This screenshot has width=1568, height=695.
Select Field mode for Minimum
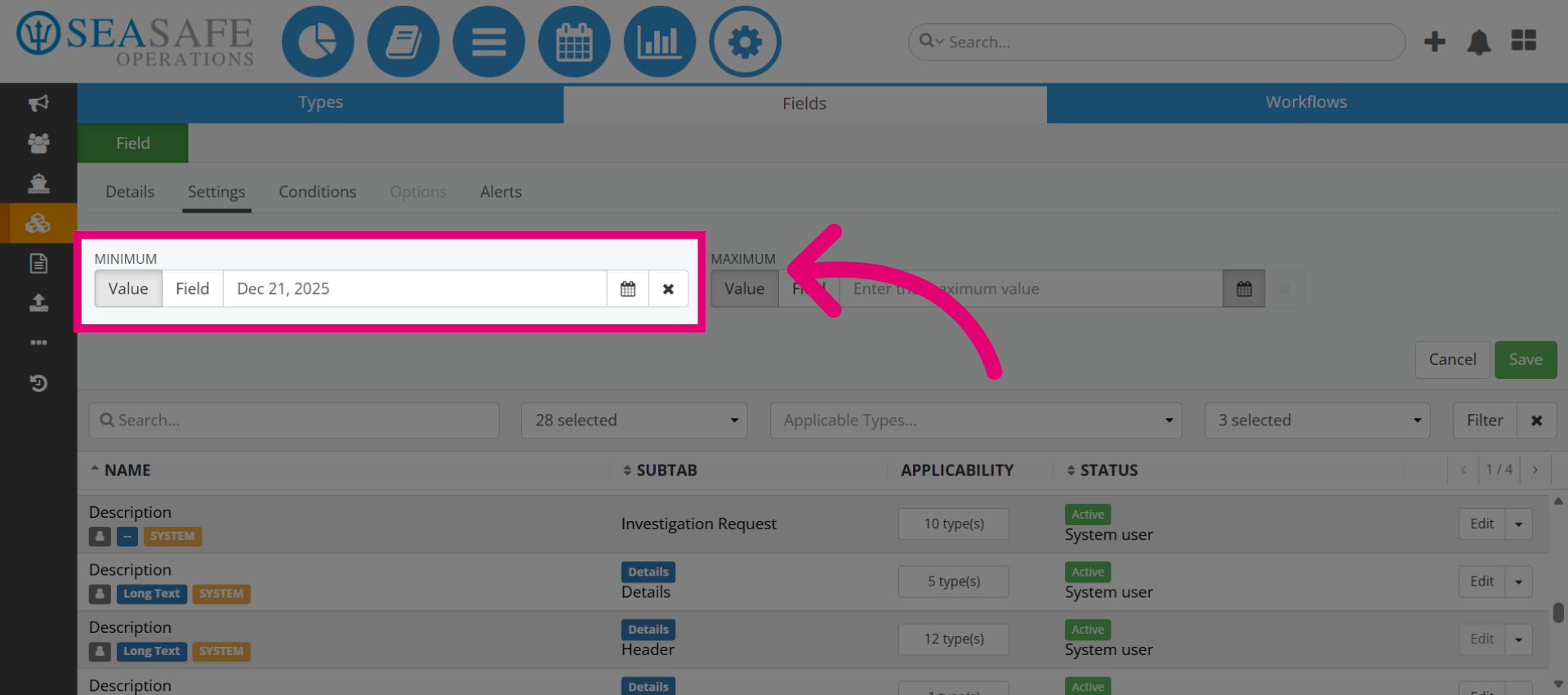point(193,289)
